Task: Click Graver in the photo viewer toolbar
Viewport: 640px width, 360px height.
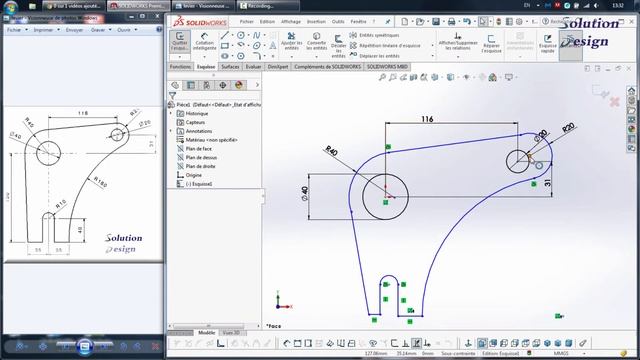Action: coord(100,30)
